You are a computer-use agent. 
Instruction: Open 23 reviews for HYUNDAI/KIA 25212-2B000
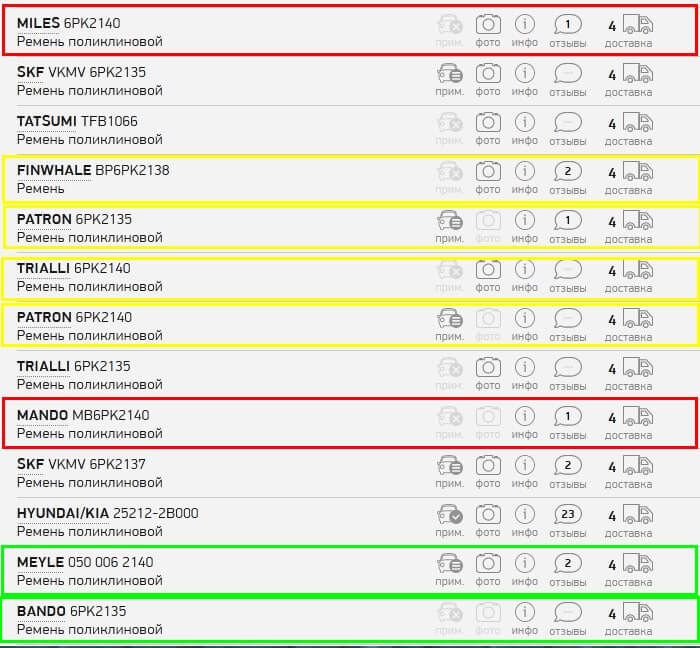click(x=567, y=519)
